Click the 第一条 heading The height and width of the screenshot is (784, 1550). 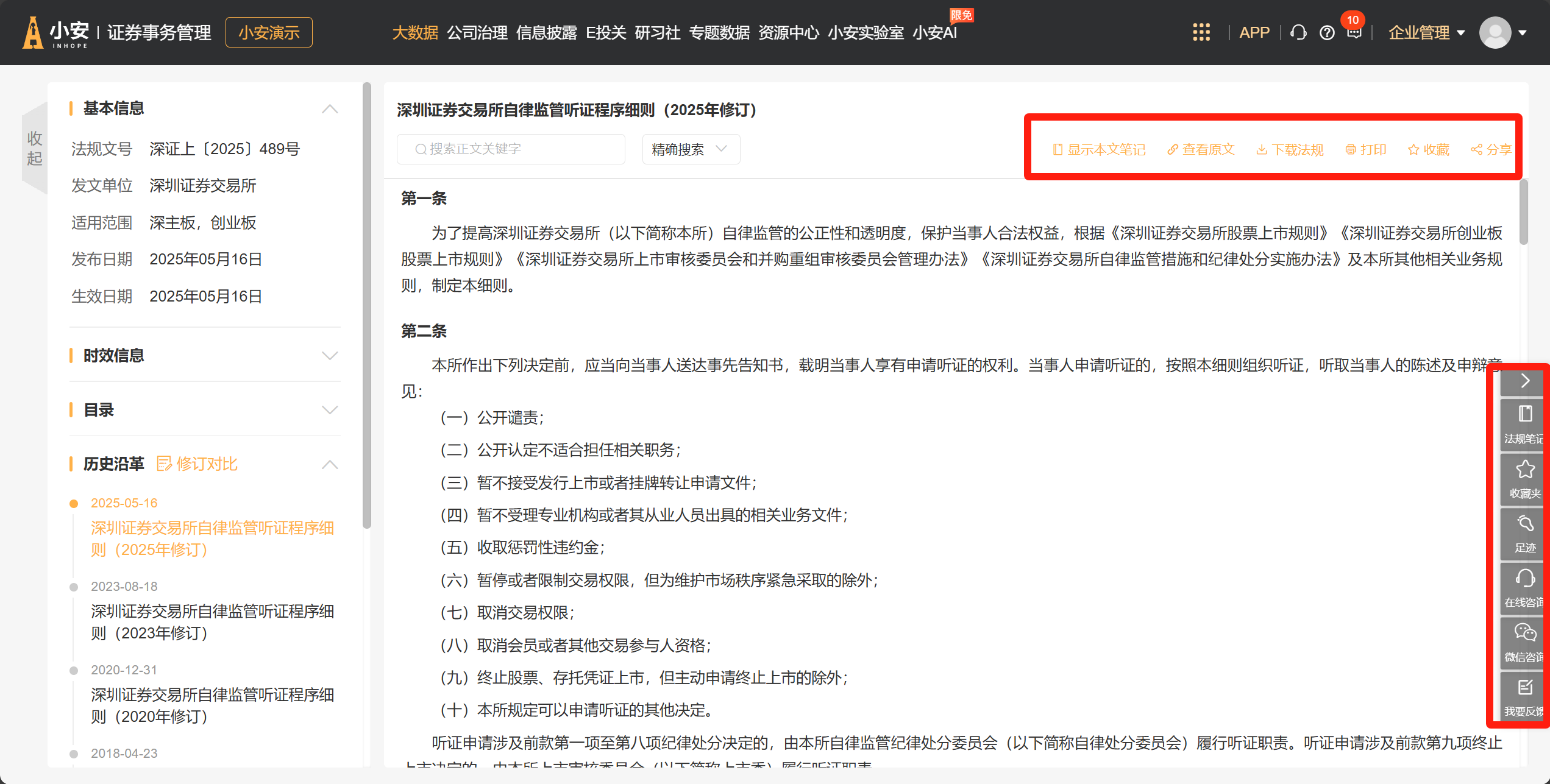(424, 199)
